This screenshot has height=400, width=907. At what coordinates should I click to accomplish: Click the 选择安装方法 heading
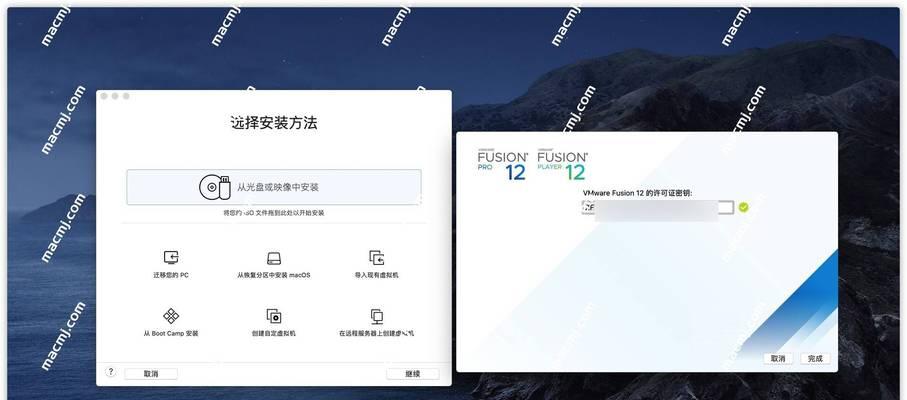(x=274, y=123)
